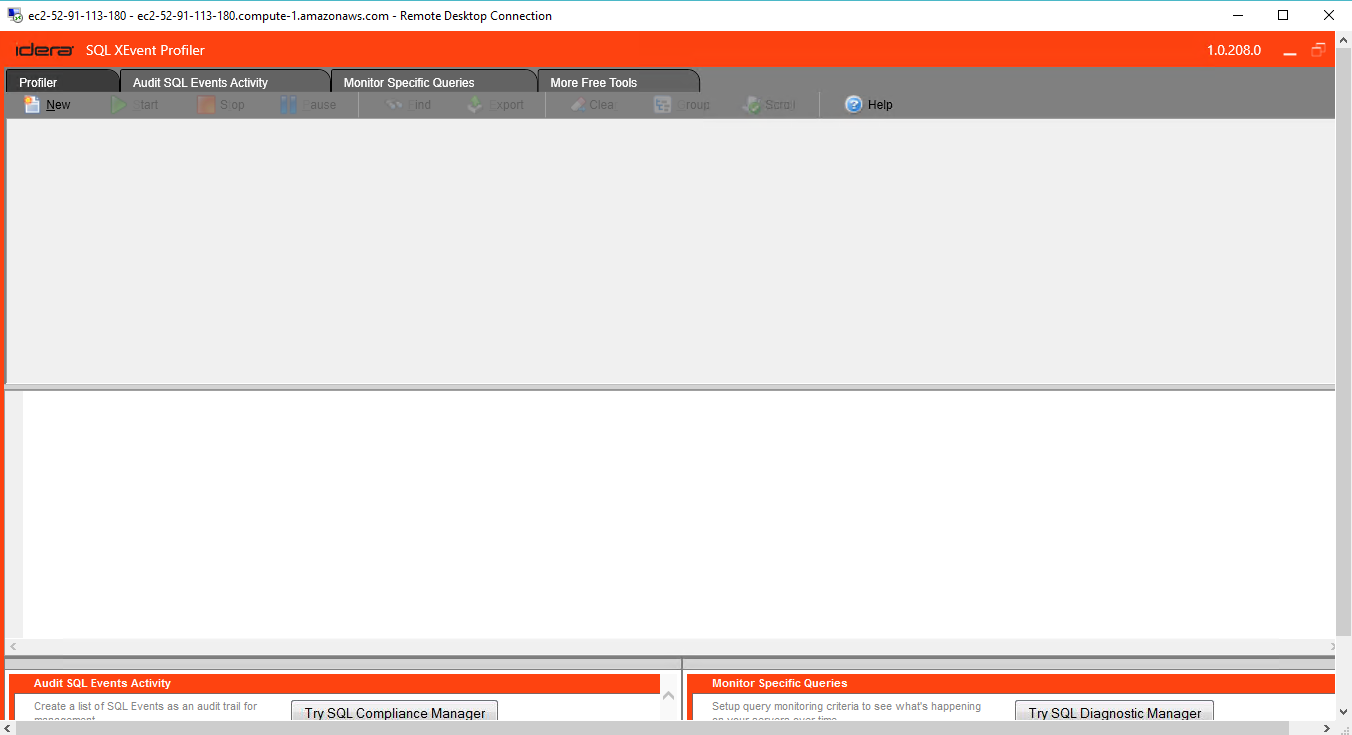The image size is (1352, 735).
Task: Go to the More Free Tools tab
Action: 593,83
